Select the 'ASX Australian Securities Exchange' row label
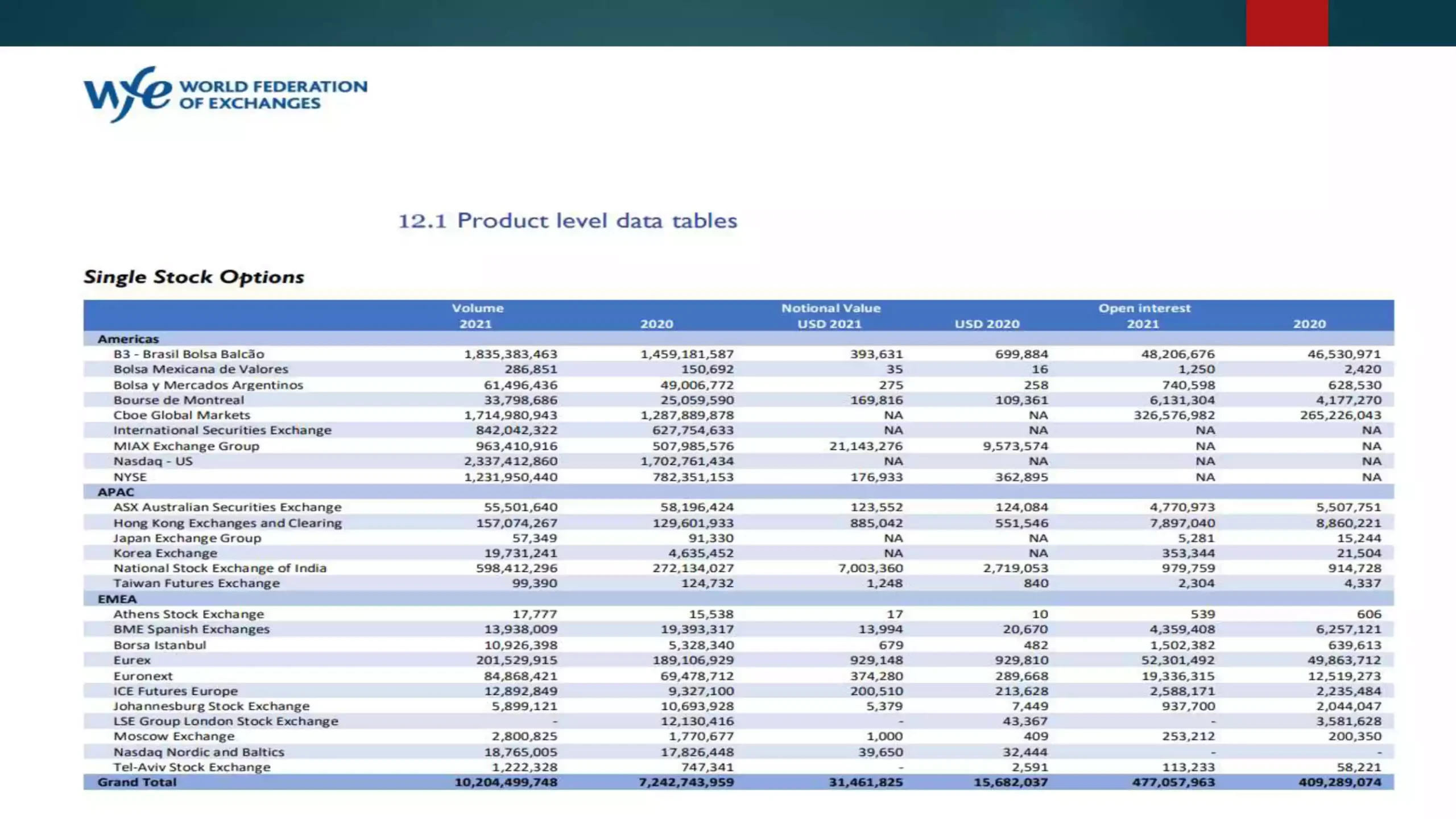The height and width of the screenshot is (819, 1456). click(227, 507)
